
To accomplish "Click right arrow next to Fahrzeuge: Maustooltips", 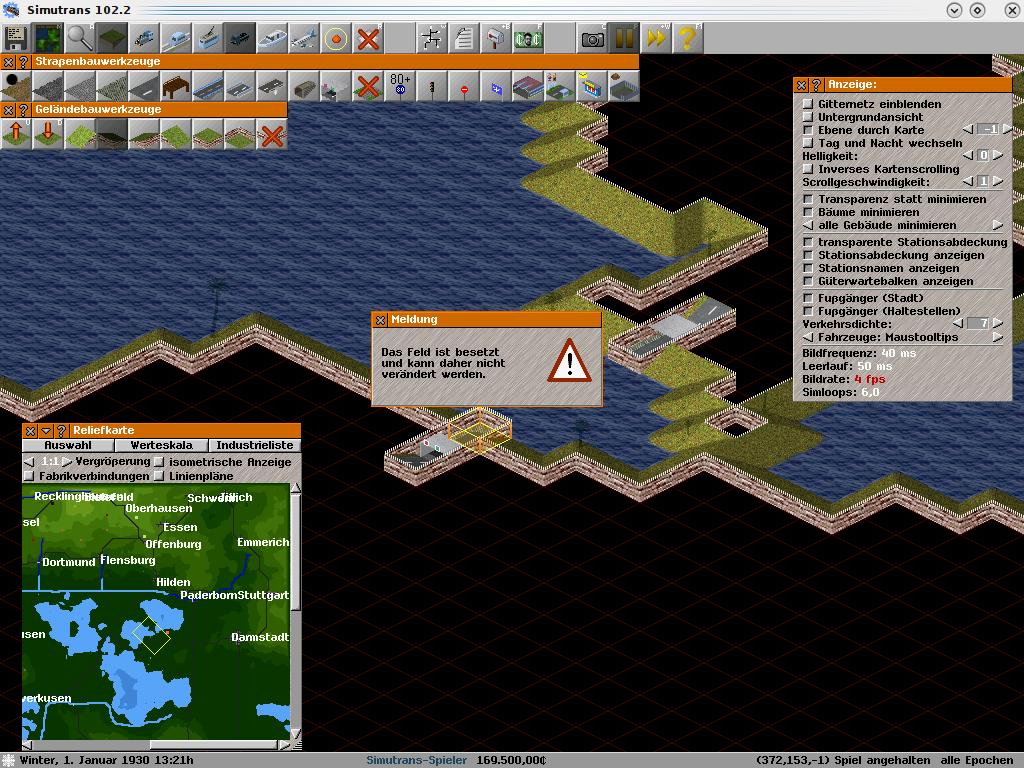I will click(x=998, y=337).
